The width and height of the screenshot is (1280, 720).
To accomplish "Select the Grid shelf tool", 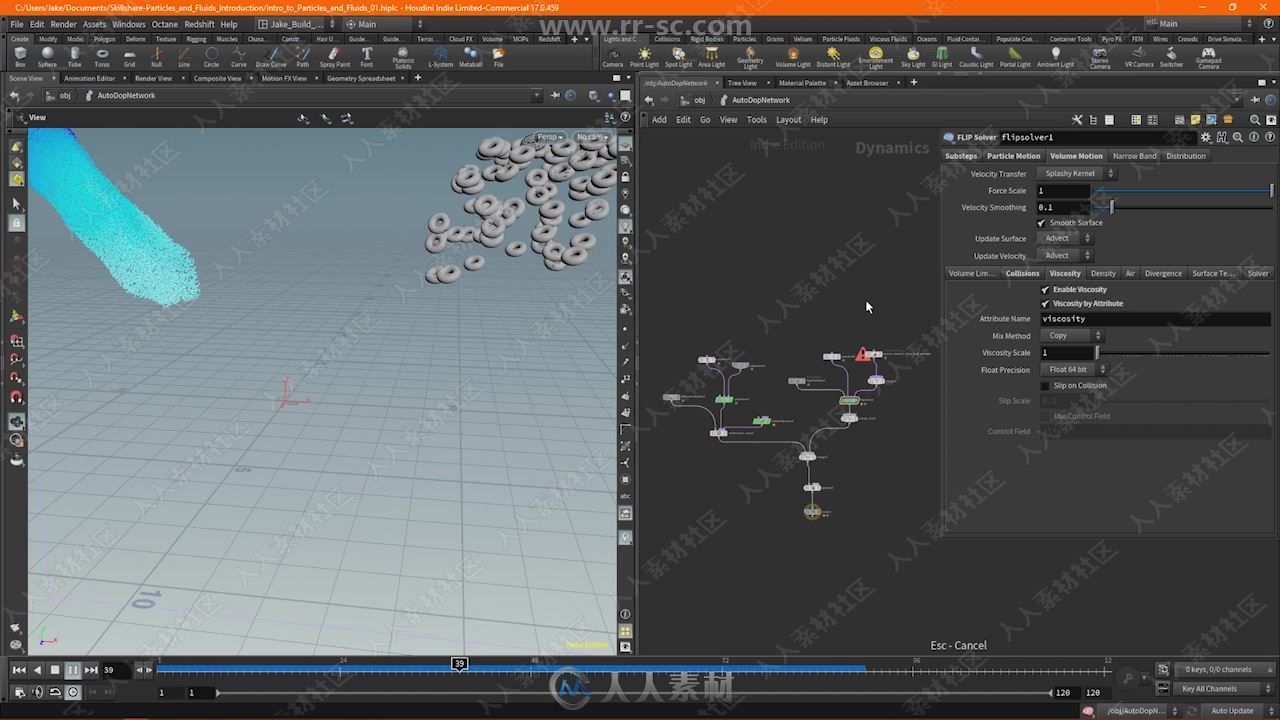I will 129,57.
